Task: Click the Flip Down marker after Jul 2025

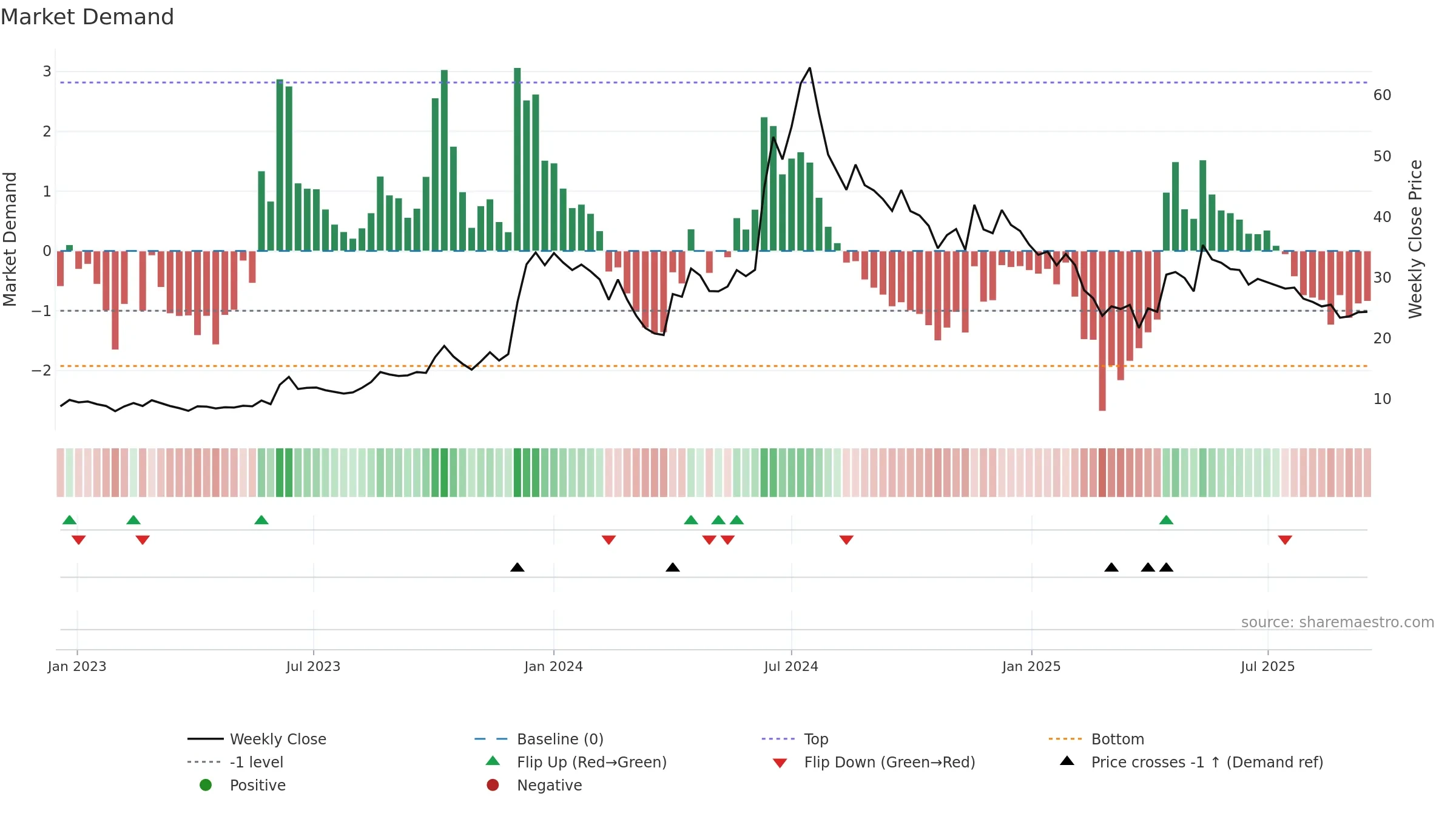Action: pyautogui.click(x=1285, y=540)
